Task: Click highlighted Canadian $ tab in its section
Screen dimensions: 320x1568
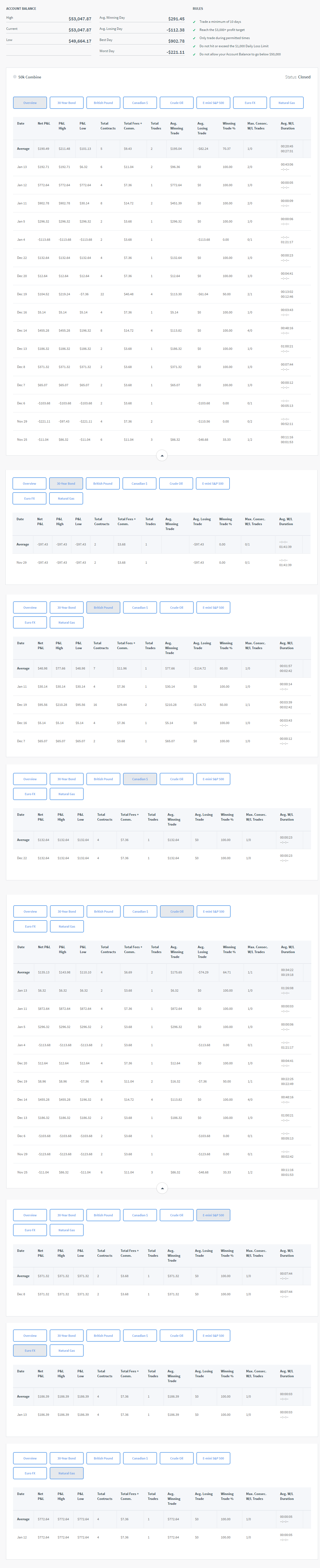Action: pos(140,779)
